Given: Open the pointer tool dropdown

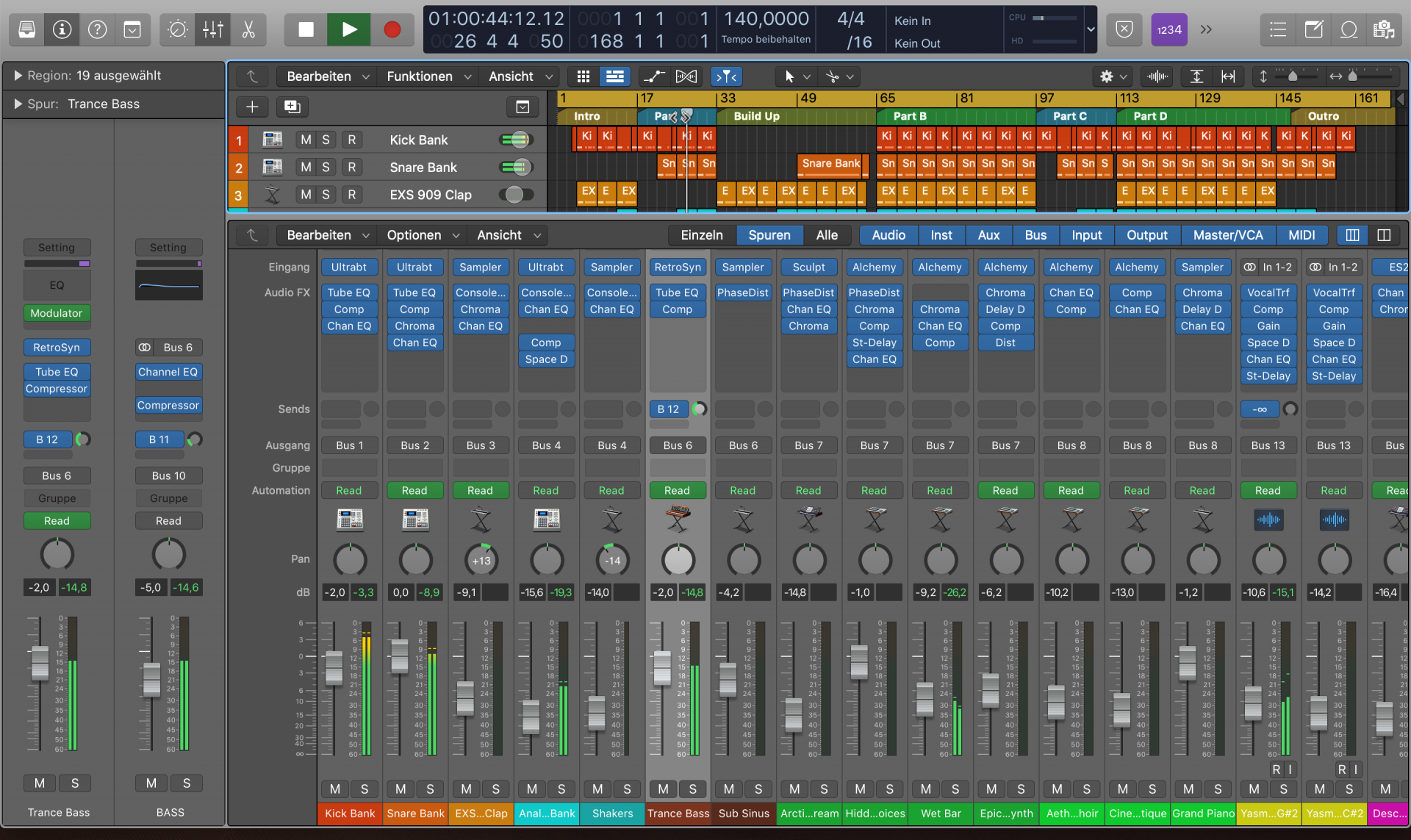Looking at the screenshot, I should point(796,76).
